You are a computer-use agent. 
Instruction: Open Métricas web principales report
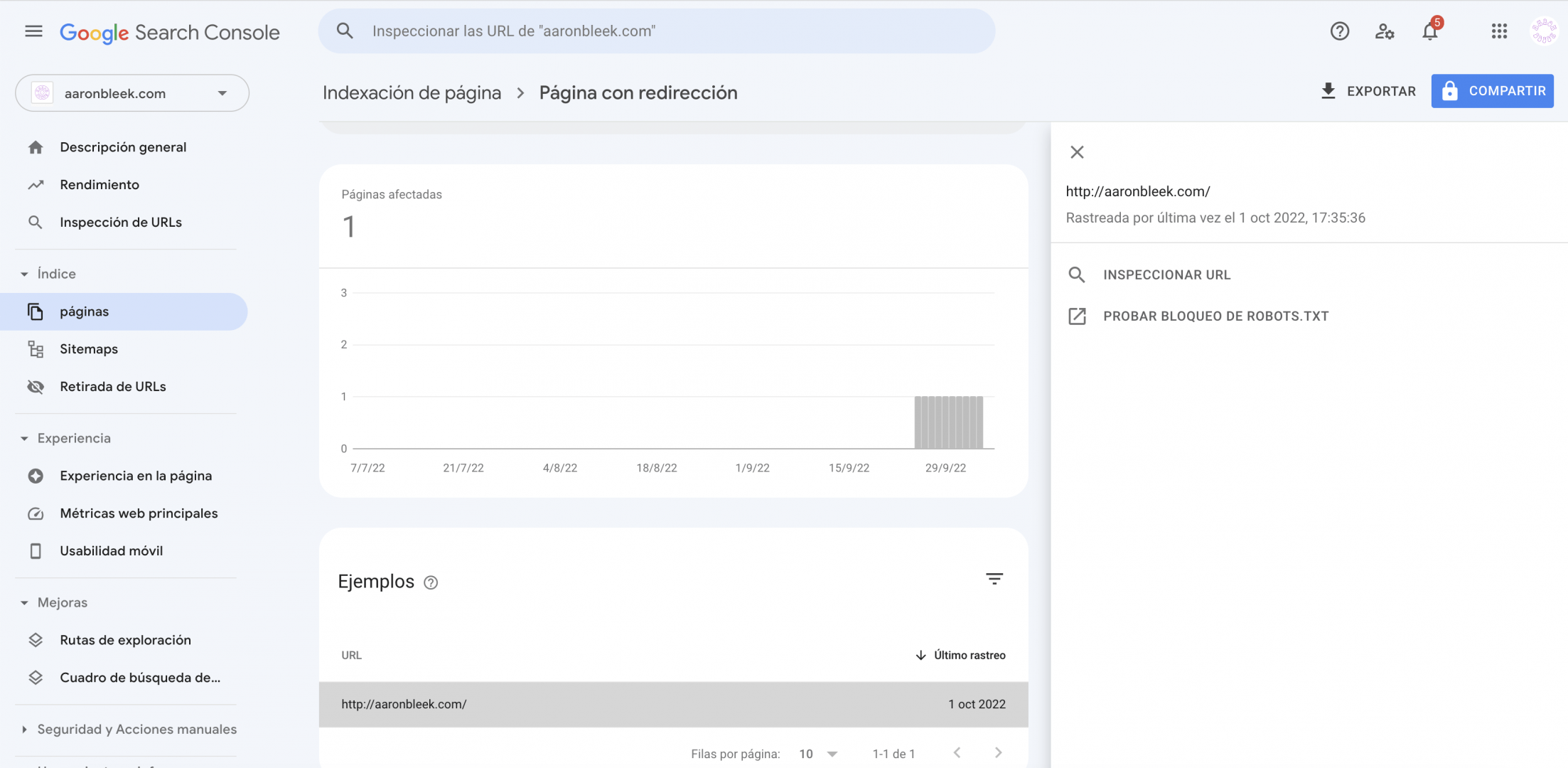(x=139, y=513)
